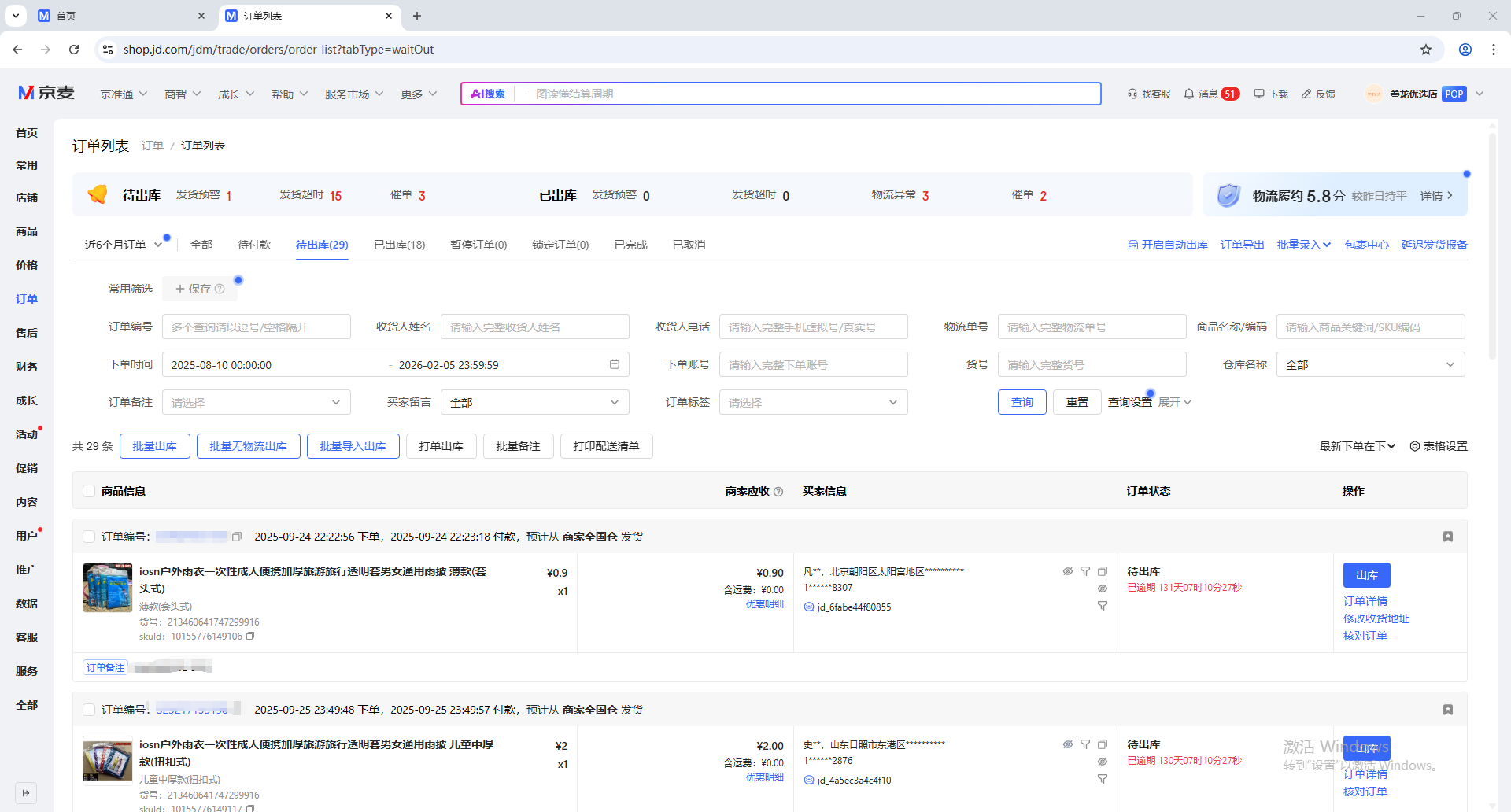Open the 仓库名称 dropdown

point(1369,365)
